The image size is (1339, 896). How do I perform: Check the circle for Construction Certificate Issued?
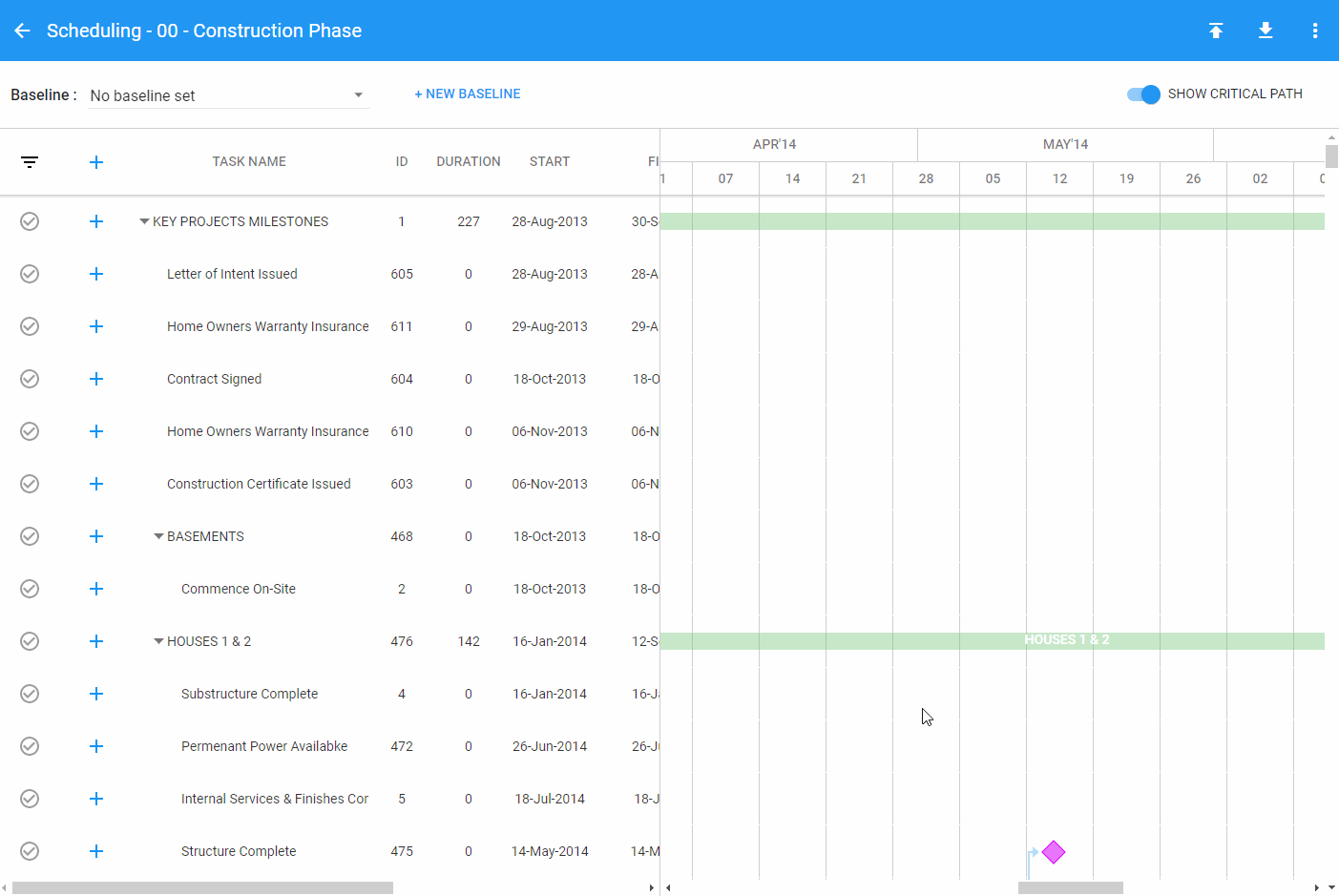(x=30, y=484)
